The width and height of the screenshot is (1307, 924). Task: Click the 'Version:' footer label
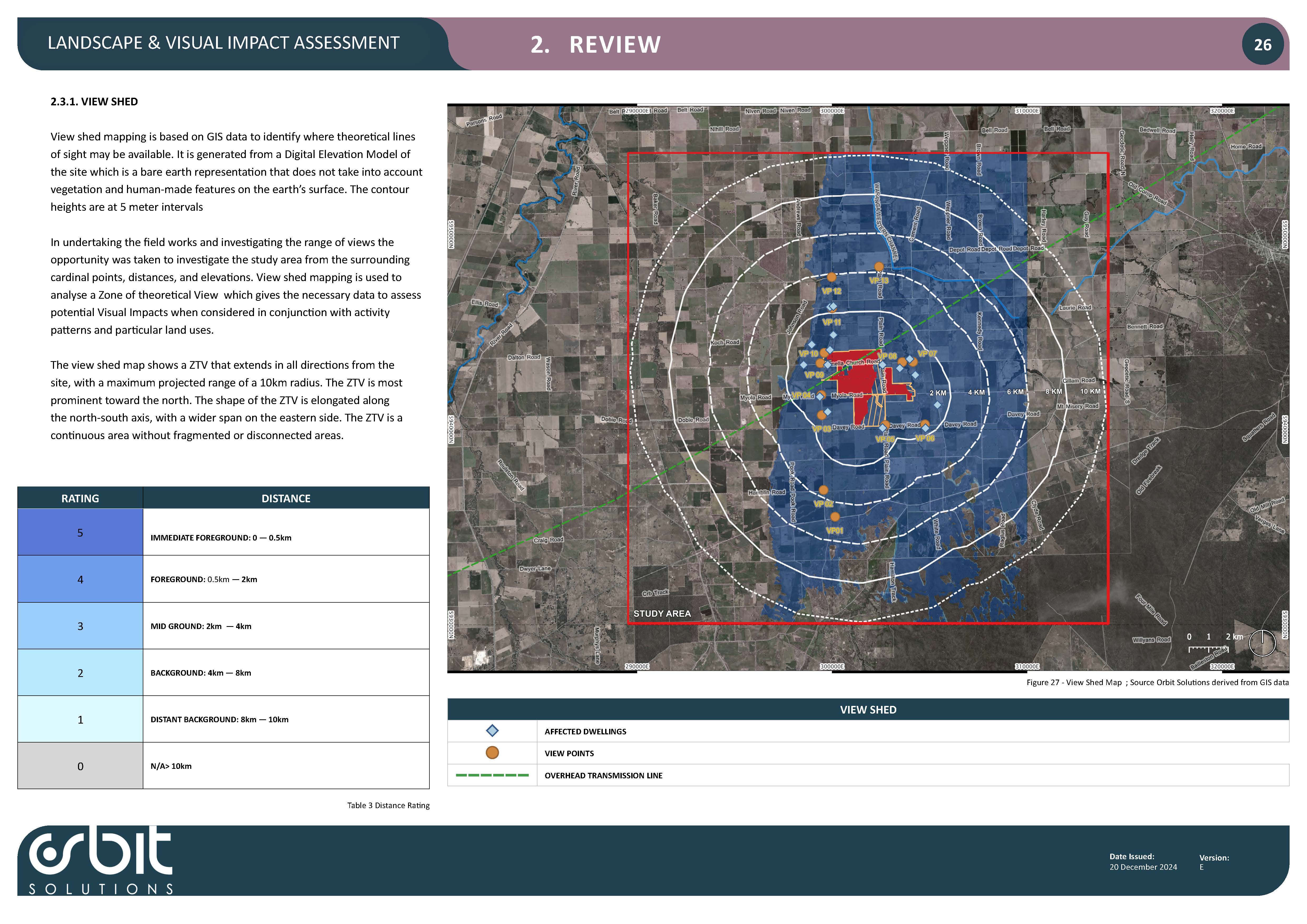(1214, 858)
